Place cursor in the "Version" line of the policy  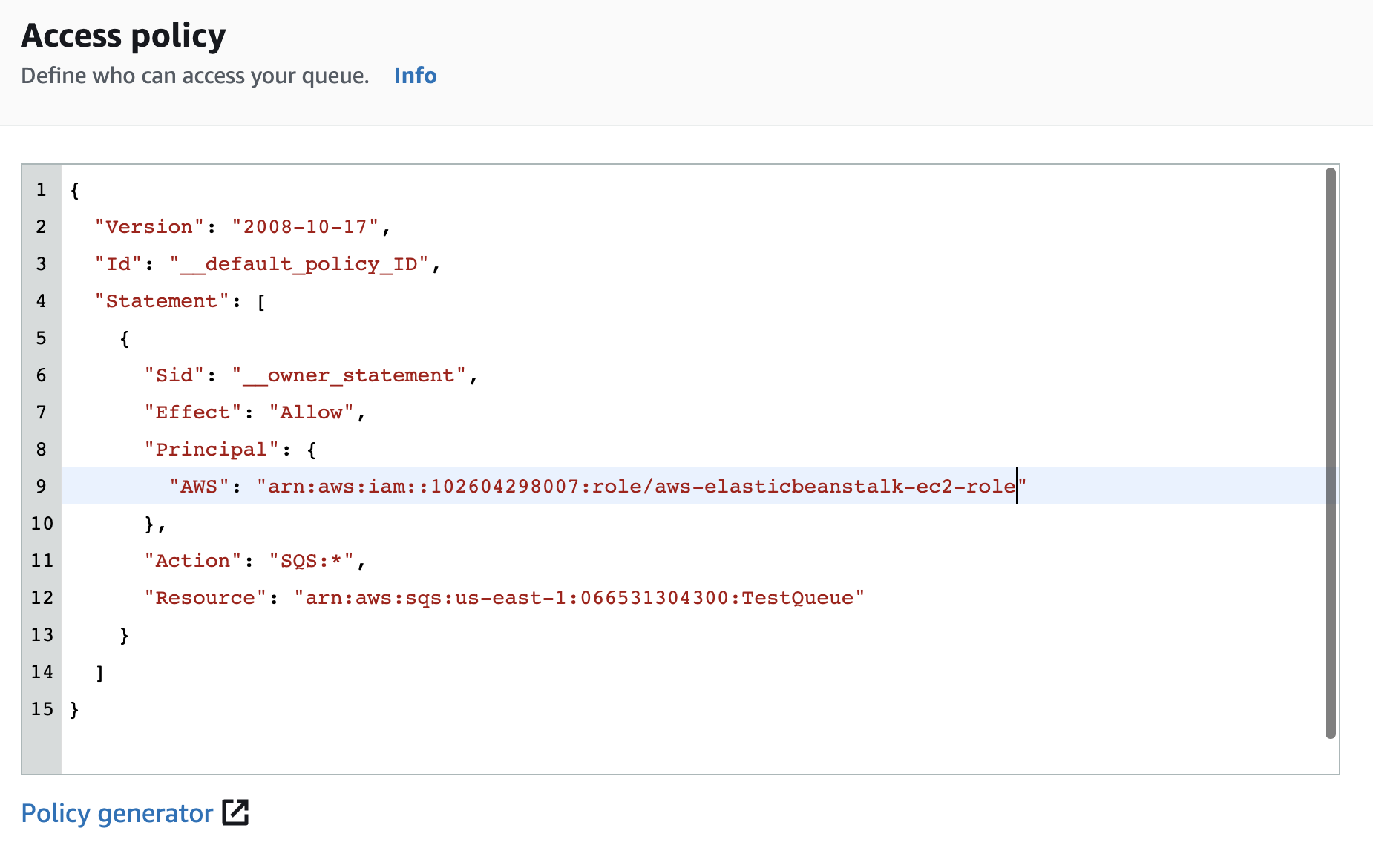click(x=701, y=226)
